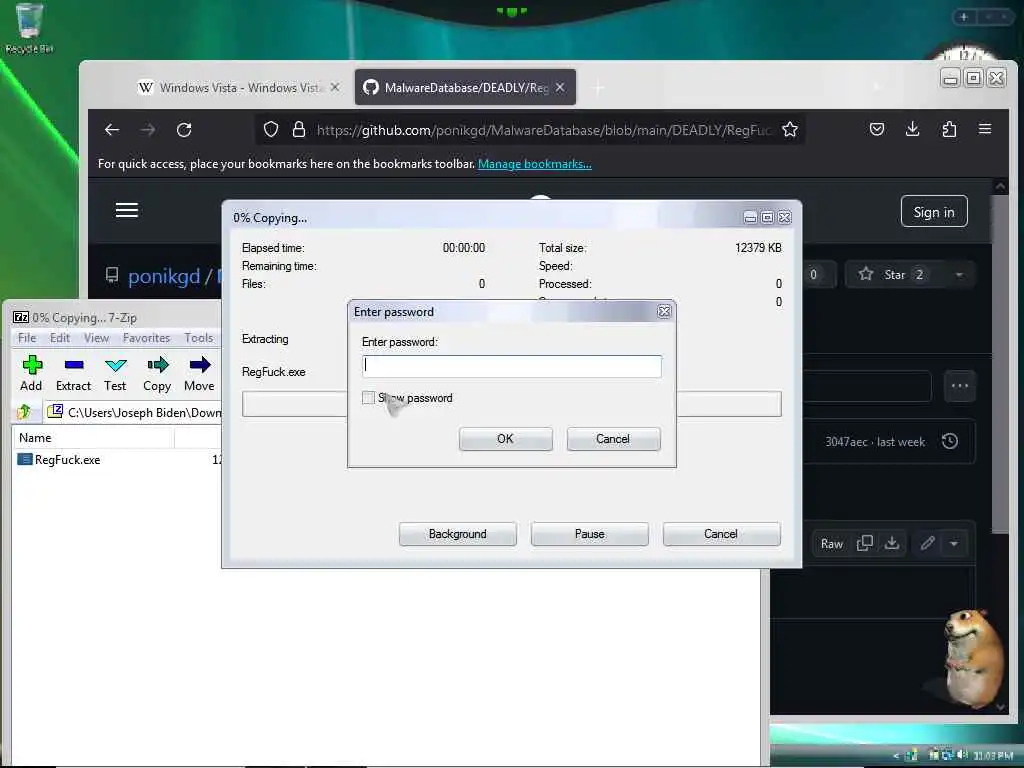Cancel the copying progress dialog

click(721, 534)
